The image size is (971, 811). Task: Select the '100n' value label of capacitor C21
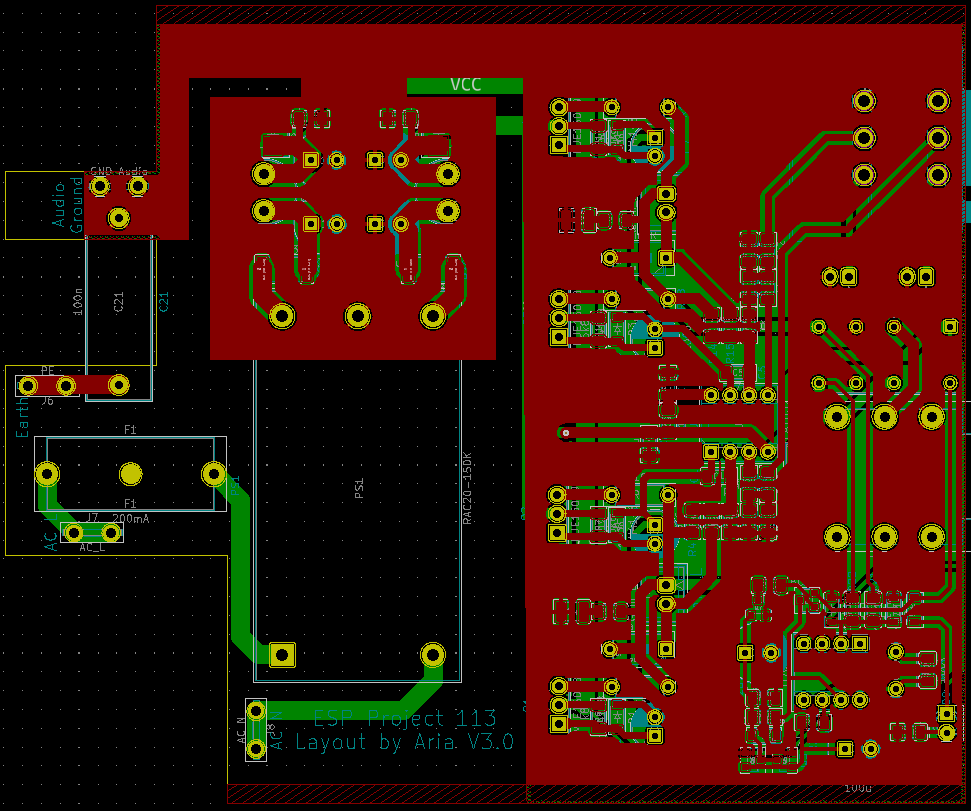tap(78, 301)
